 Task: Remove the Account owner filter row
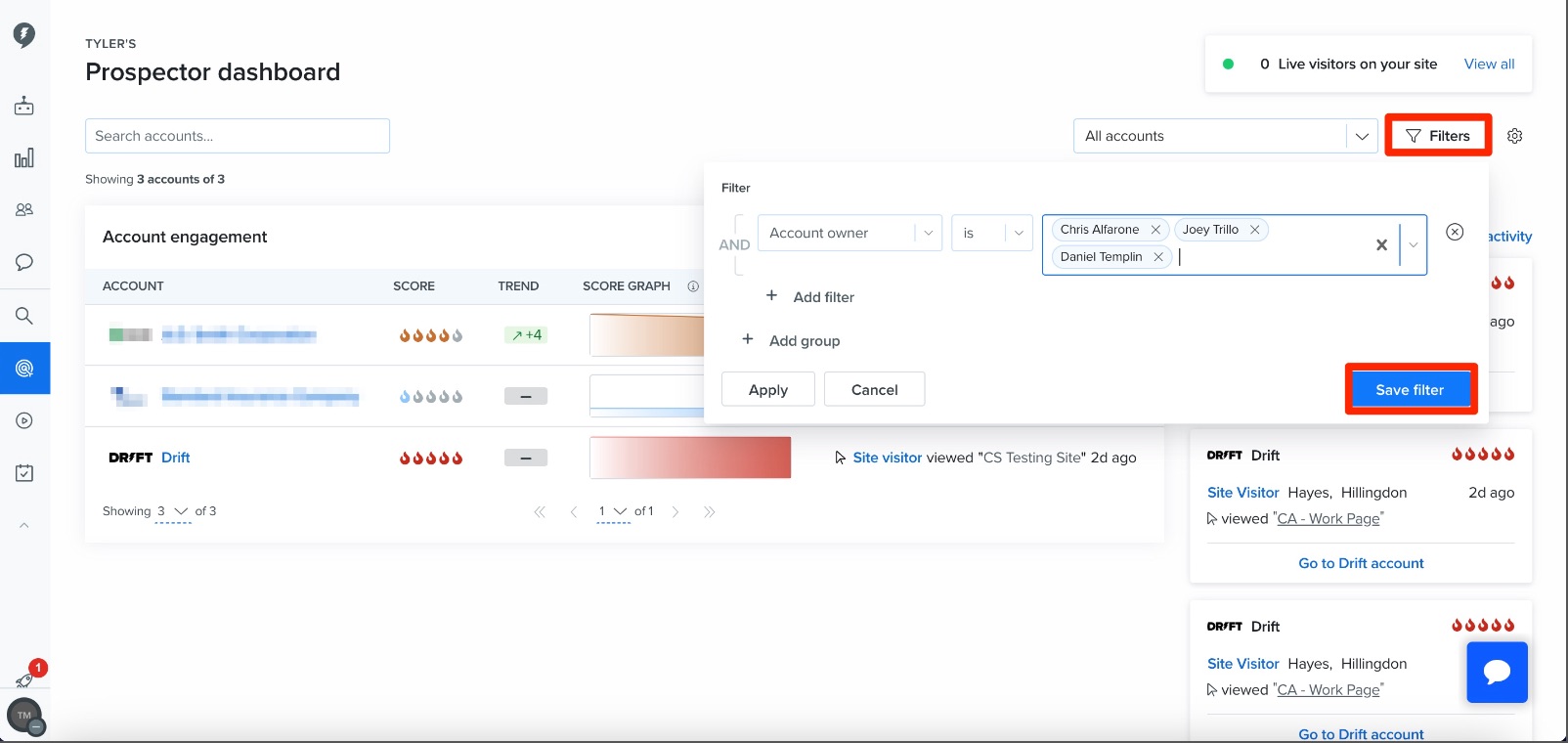[1455, 232]
